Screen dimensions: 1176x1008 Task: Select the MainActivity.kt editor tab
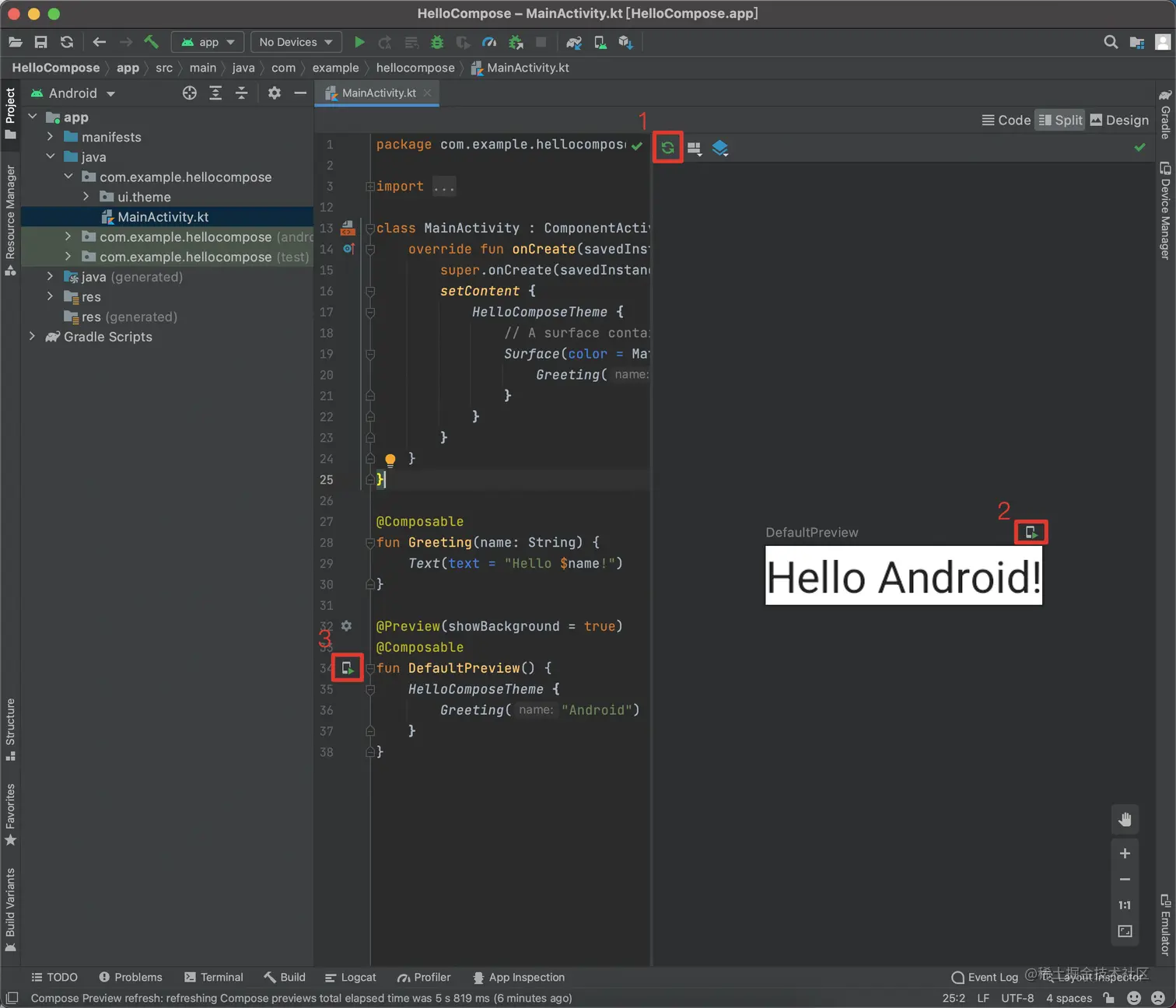point(378,93)
